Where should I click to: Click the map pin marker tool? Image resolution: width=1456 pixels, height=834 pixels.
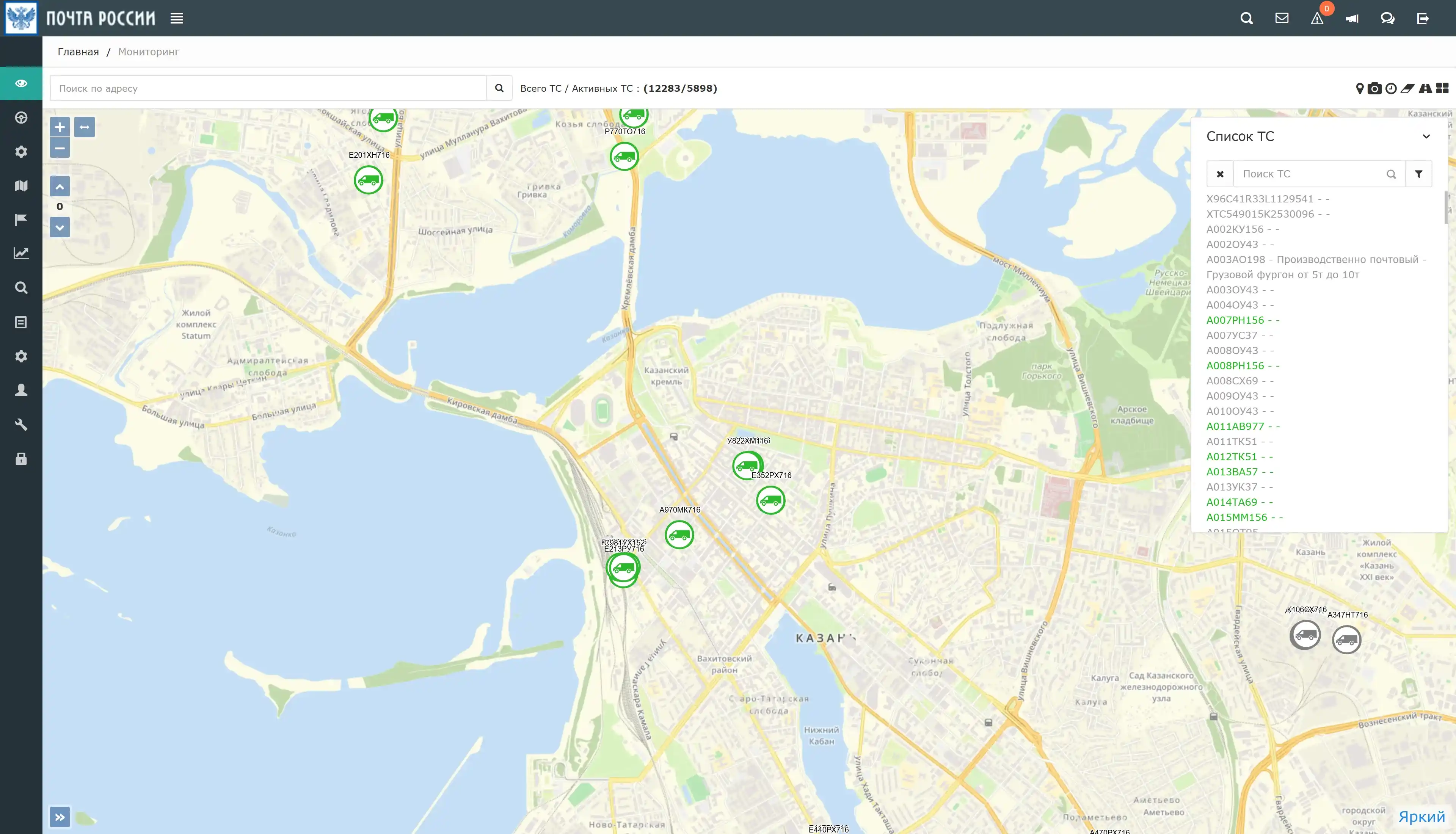pos(1360,88)
